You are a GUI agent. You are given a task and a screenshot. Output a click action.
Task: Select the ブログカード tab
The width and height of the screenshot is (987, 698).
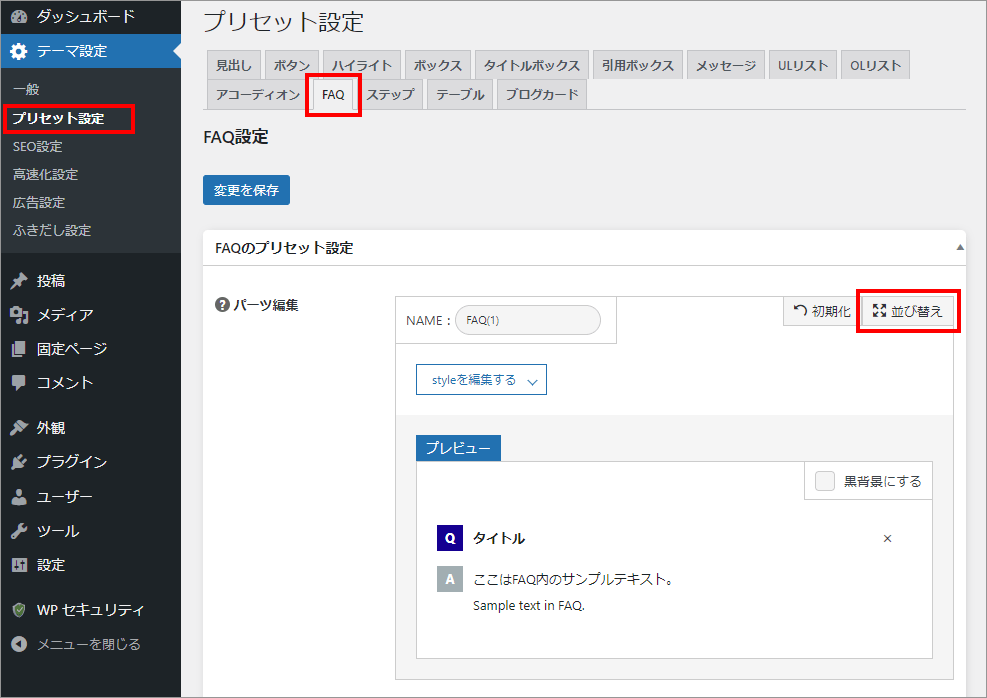541,95
